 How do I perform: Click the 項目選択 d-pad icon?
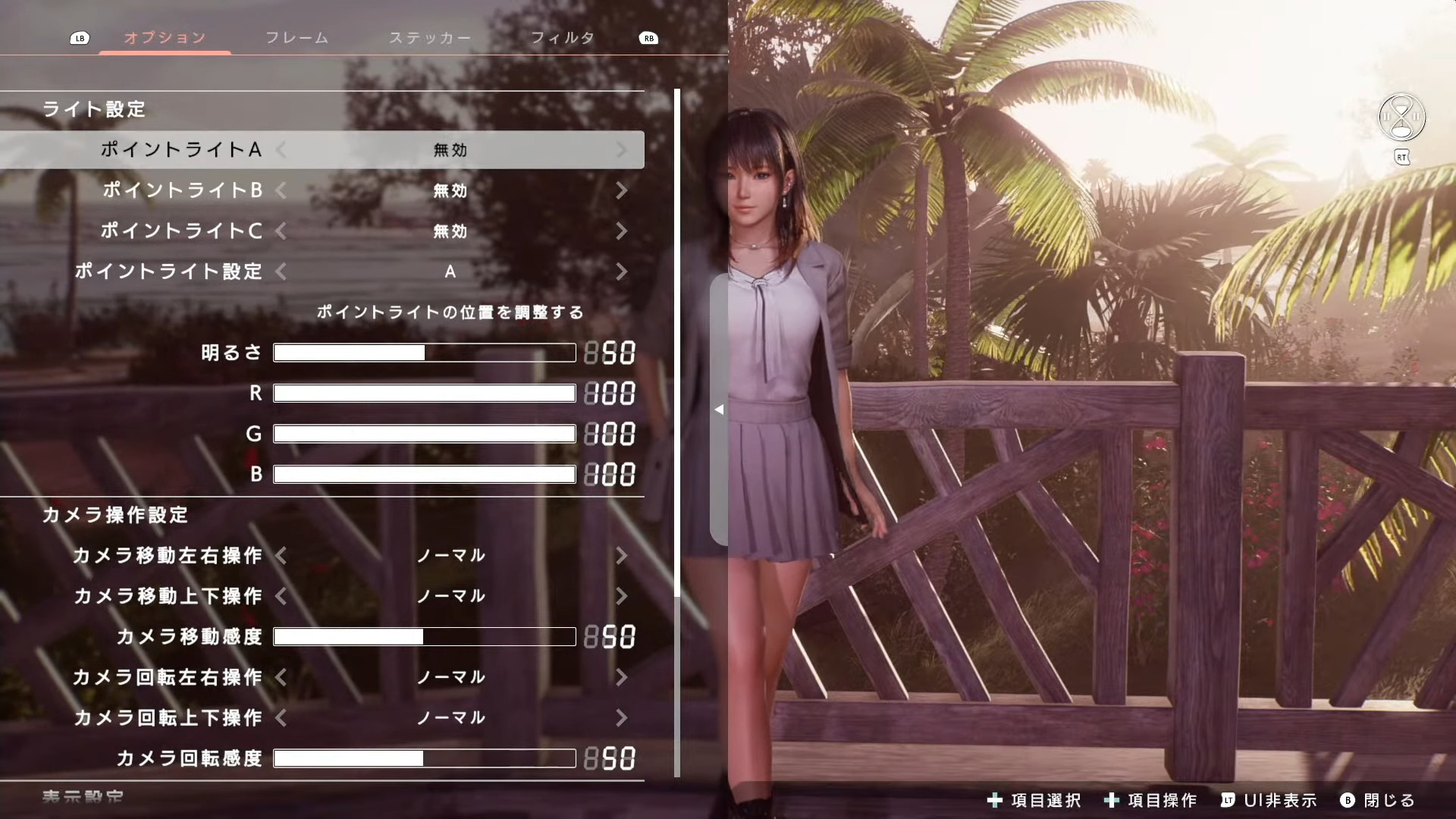995,800
